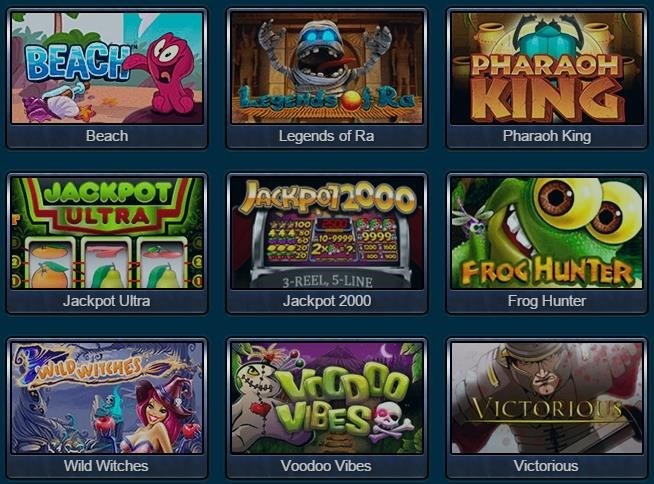Screen dimensions: 654x484
Task: Choose the Jackpot 2000 slot machine picture
Action: coord(327,233)
